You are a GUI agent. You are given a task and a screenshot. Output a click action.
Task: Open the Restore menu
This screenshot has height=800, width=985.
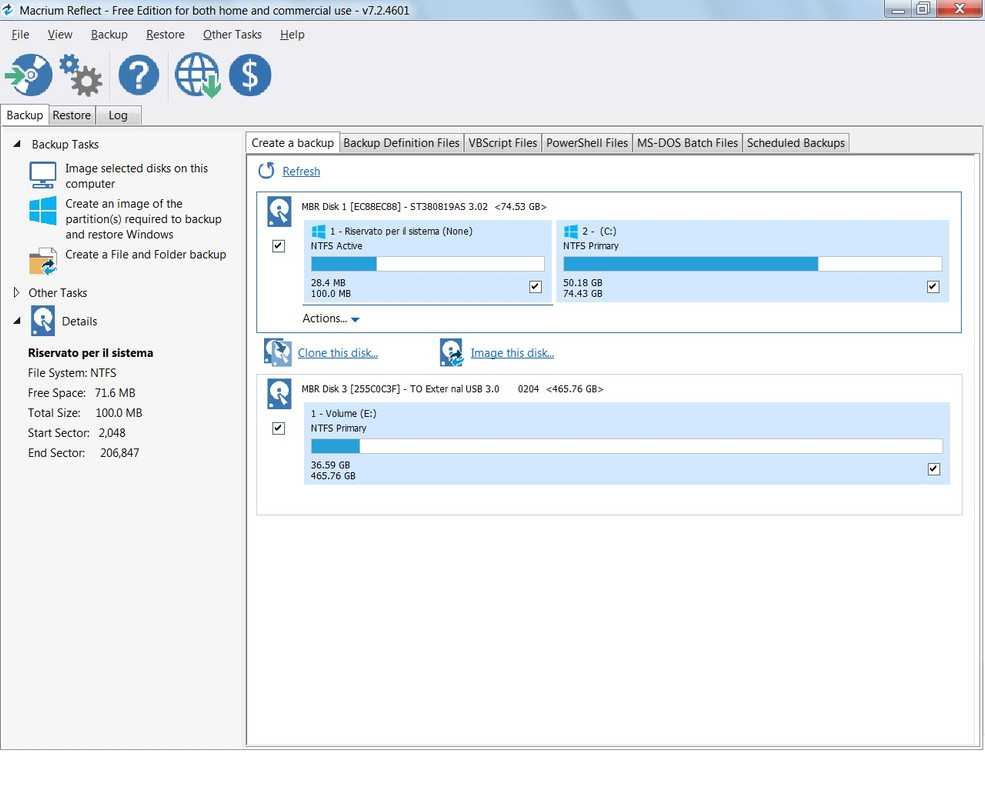pyautogui.click(x=165, y=35)
